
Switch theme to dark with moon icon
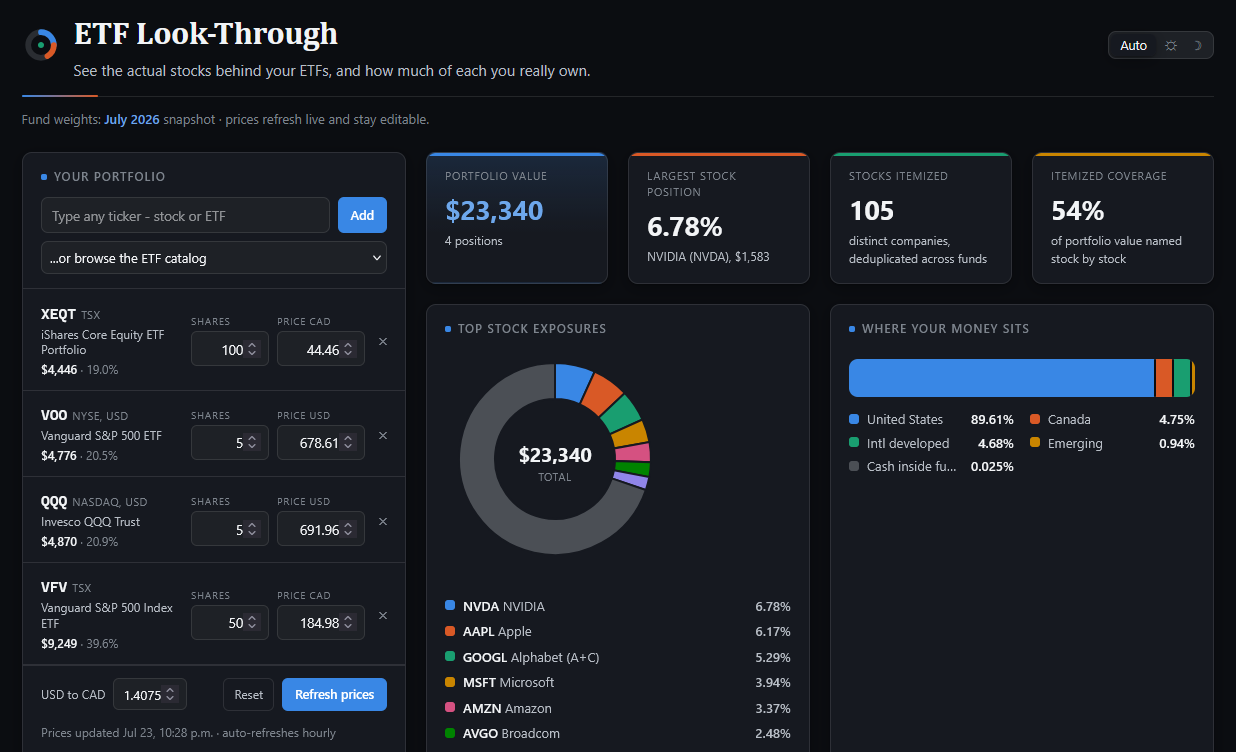pyautogui.click(x=1197, y=46)
